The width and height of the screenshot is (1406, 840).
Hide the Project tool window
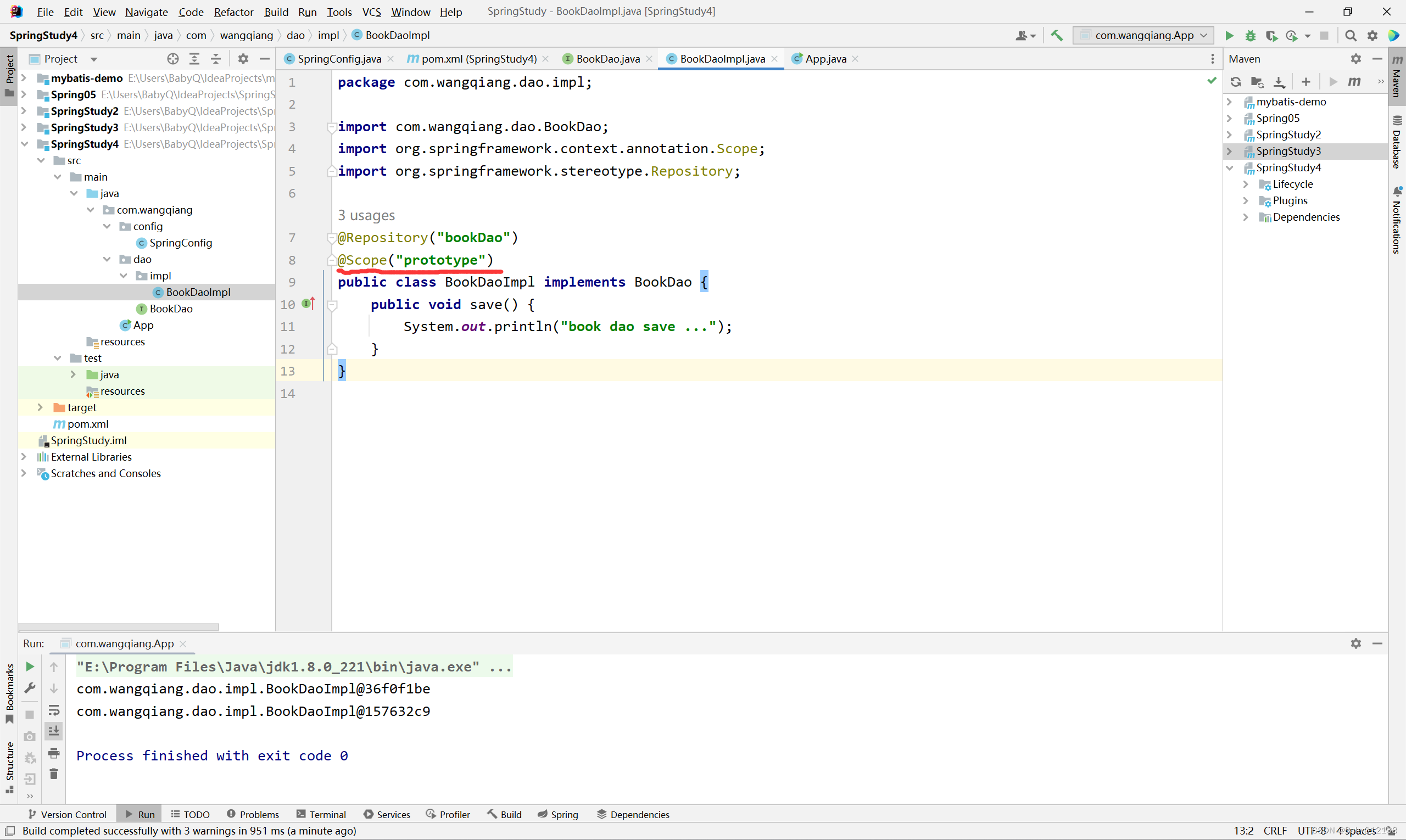click(x=264, y=59)
